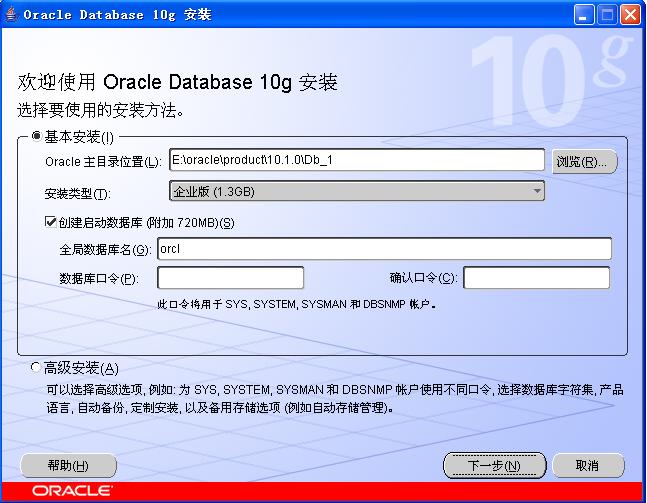Screen dimensions: 647x503
Task: Click the ORACLE logo in red footer
Action: 72,491
